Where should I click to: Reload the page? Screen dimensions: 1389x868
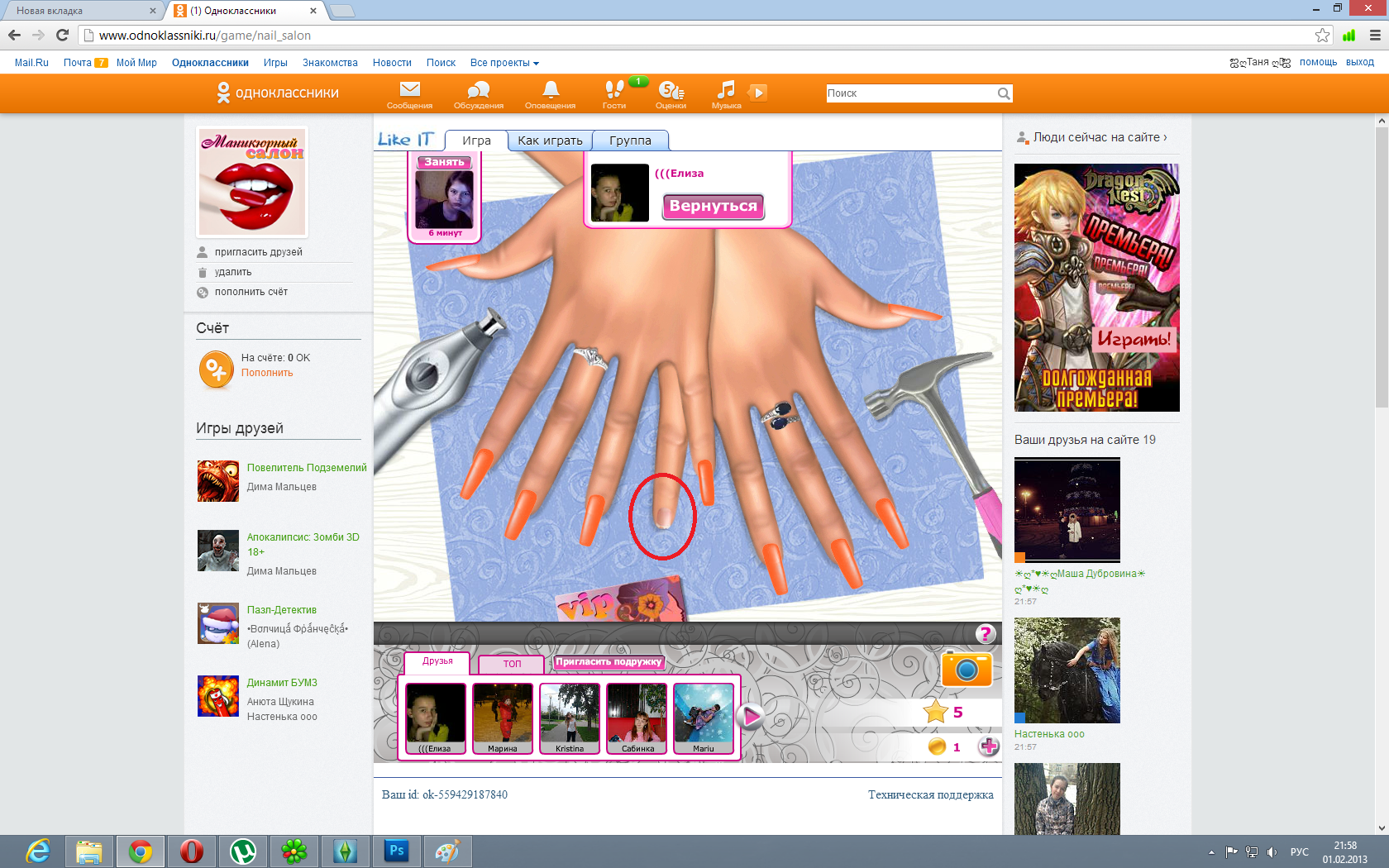[x=62, y=35]
